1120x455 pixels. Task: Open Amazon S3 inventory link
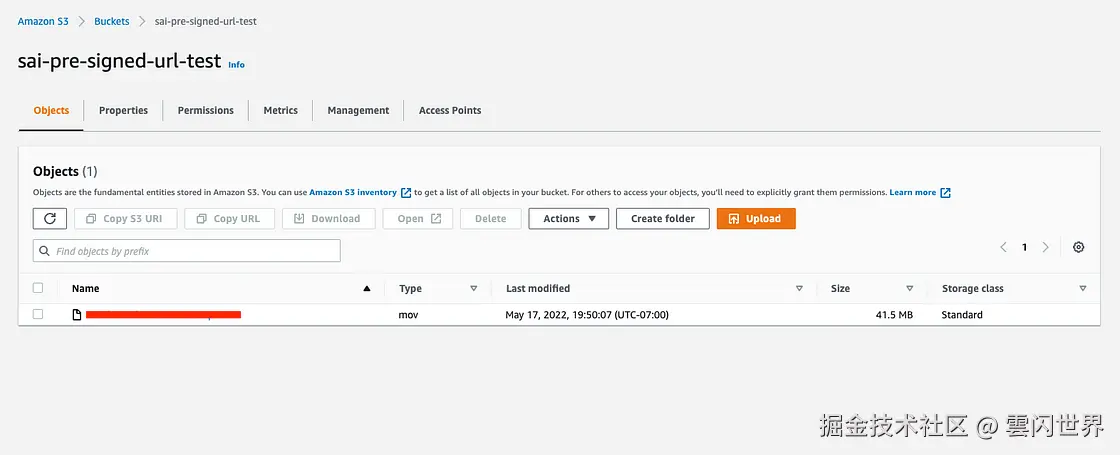pos(353,193)
